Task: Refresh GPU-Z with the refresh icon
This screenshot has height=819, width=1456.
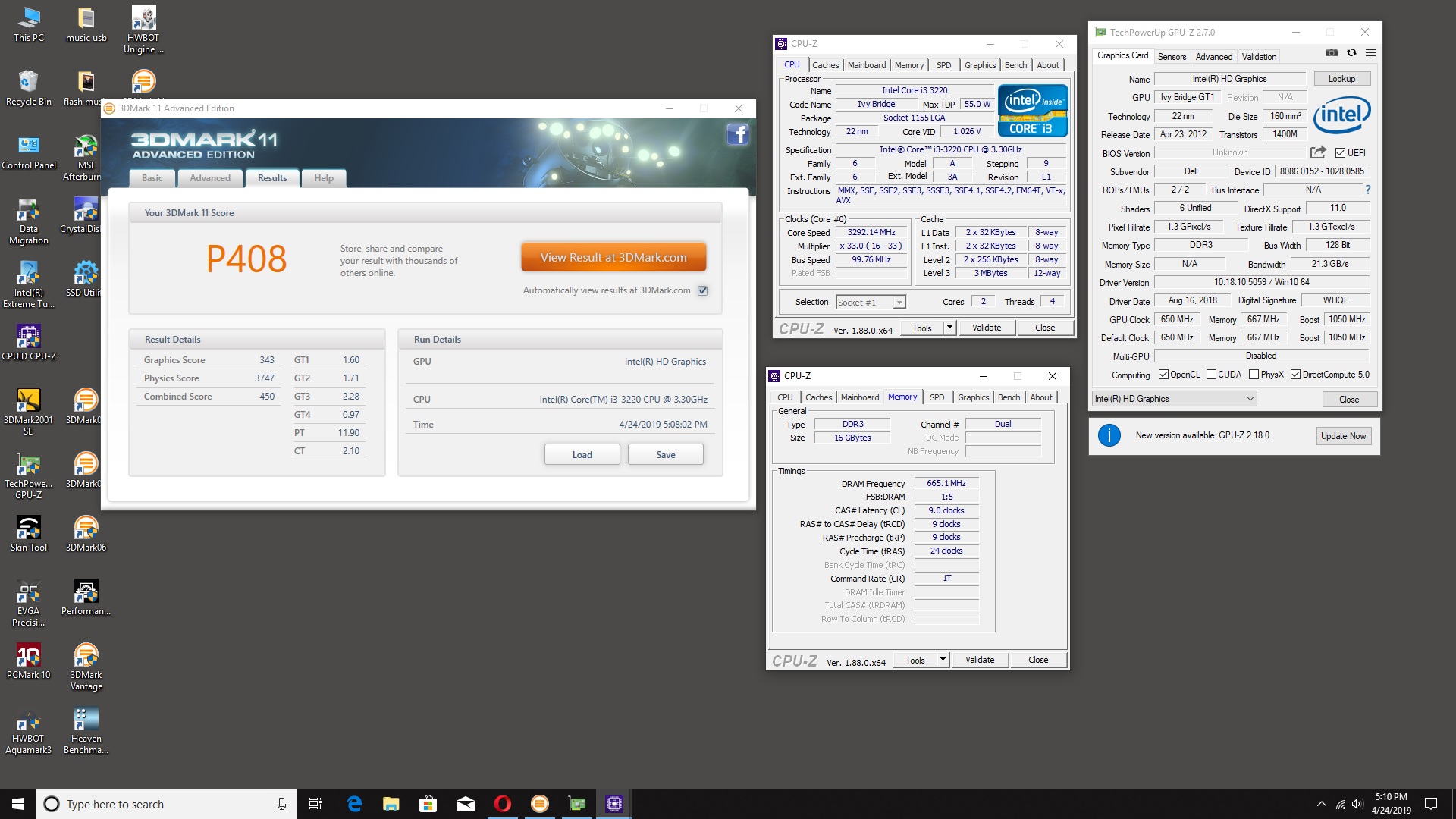Action: click(x=1351, y=53)
